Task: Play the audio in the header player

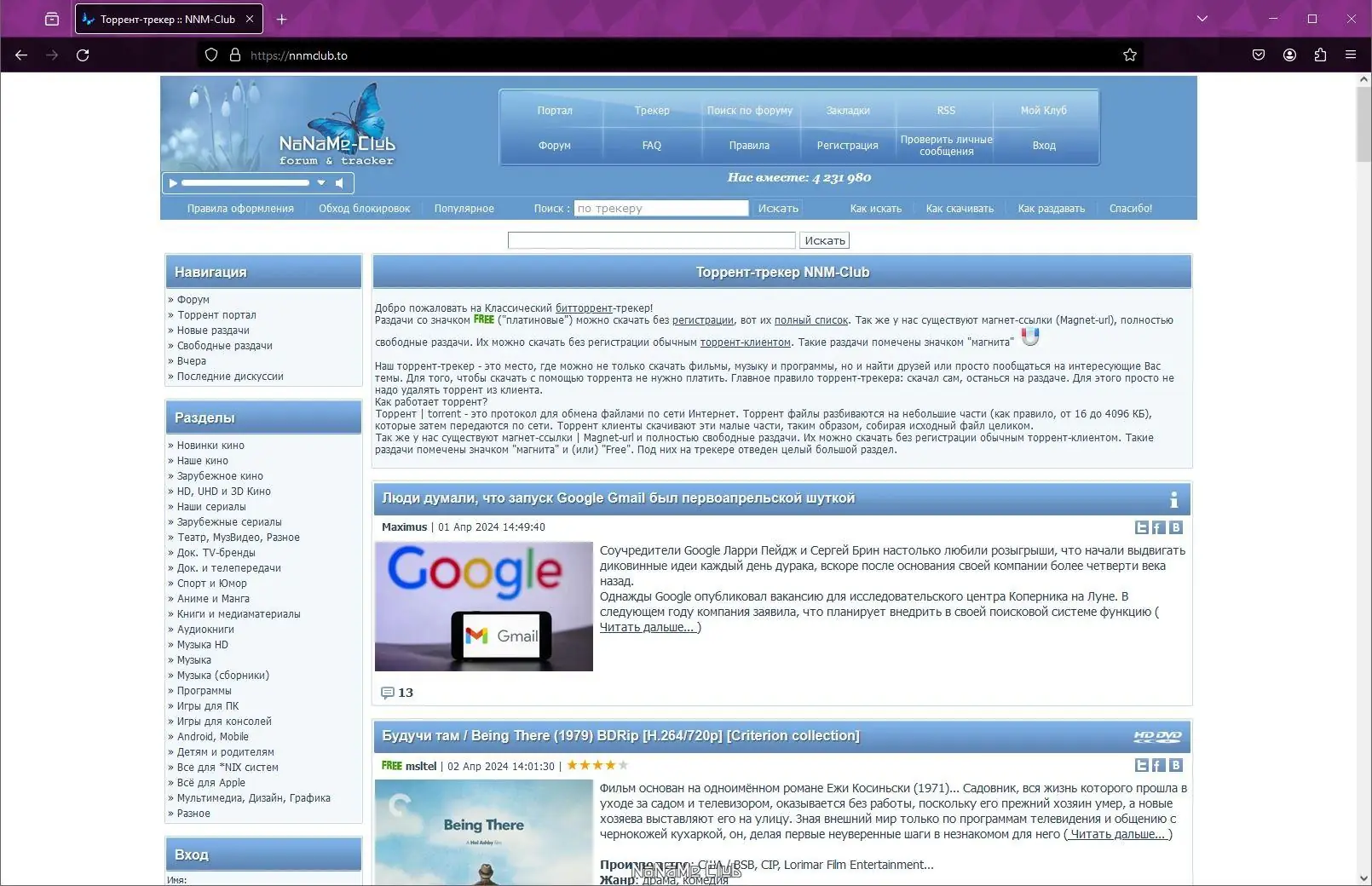Action: pyautogui.click(x=173, y=183)
